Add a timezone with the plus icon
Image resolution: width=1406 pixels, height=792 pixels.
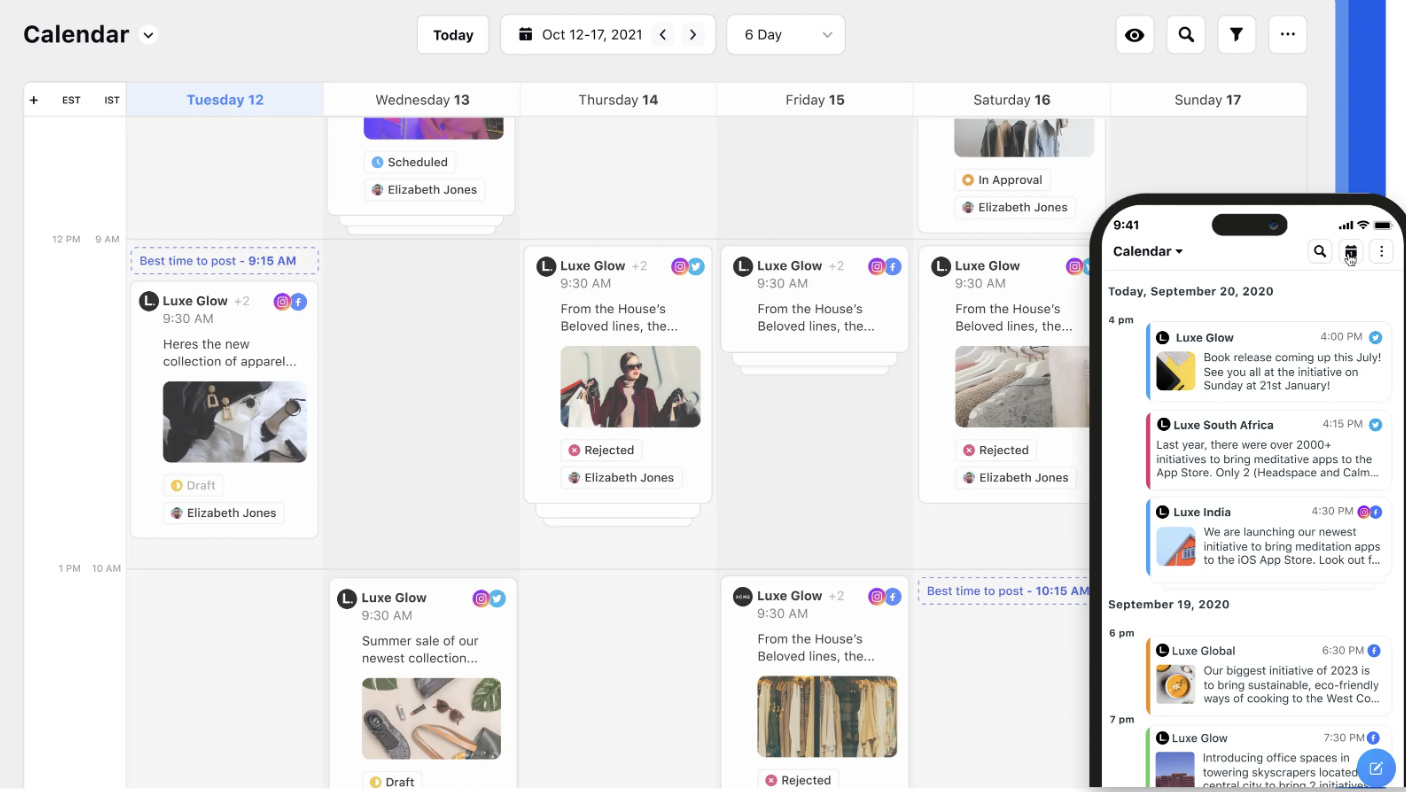pos(34,100)
